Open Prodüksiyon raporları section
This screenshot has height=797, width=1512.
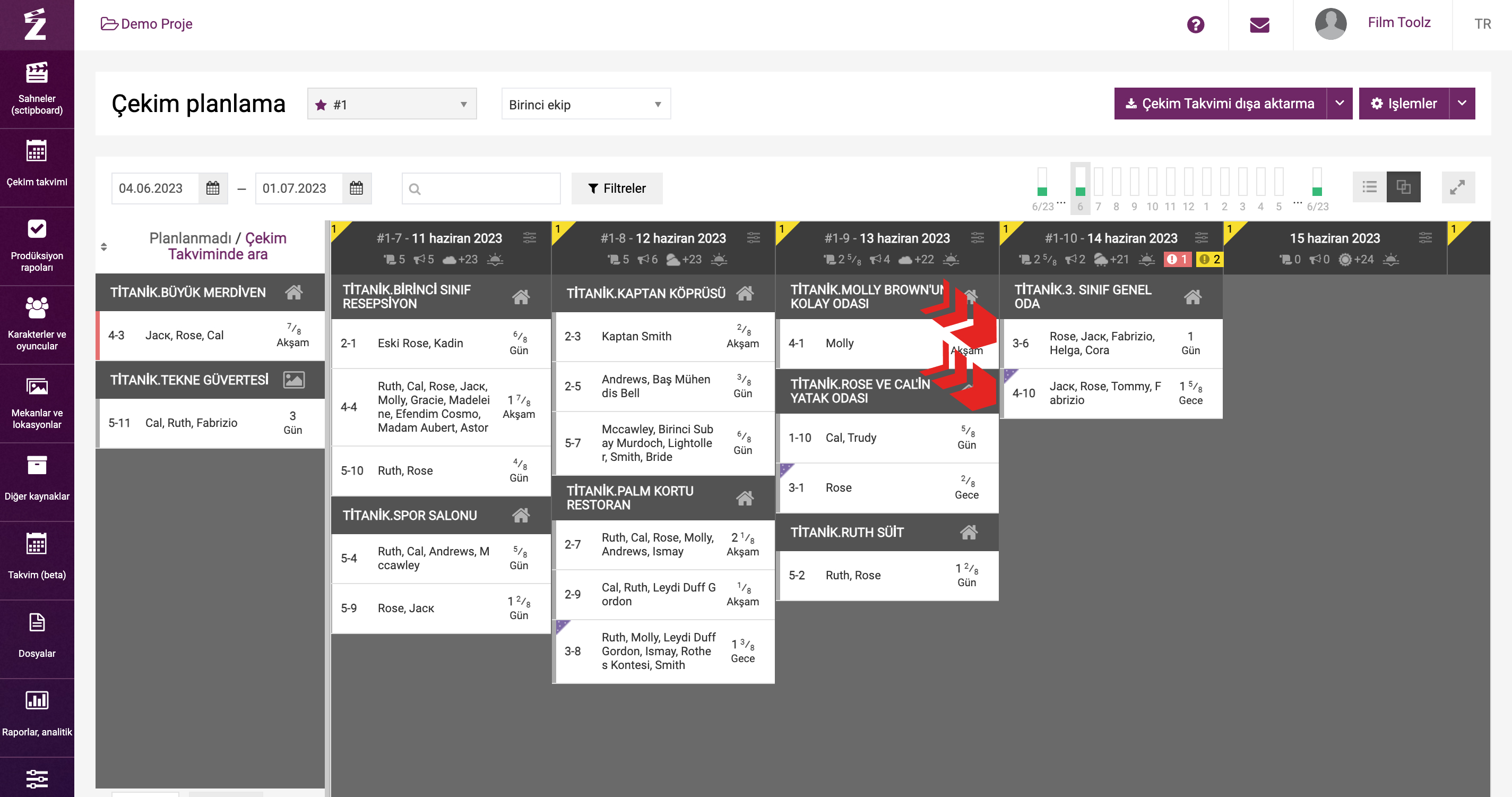[37, 247]
